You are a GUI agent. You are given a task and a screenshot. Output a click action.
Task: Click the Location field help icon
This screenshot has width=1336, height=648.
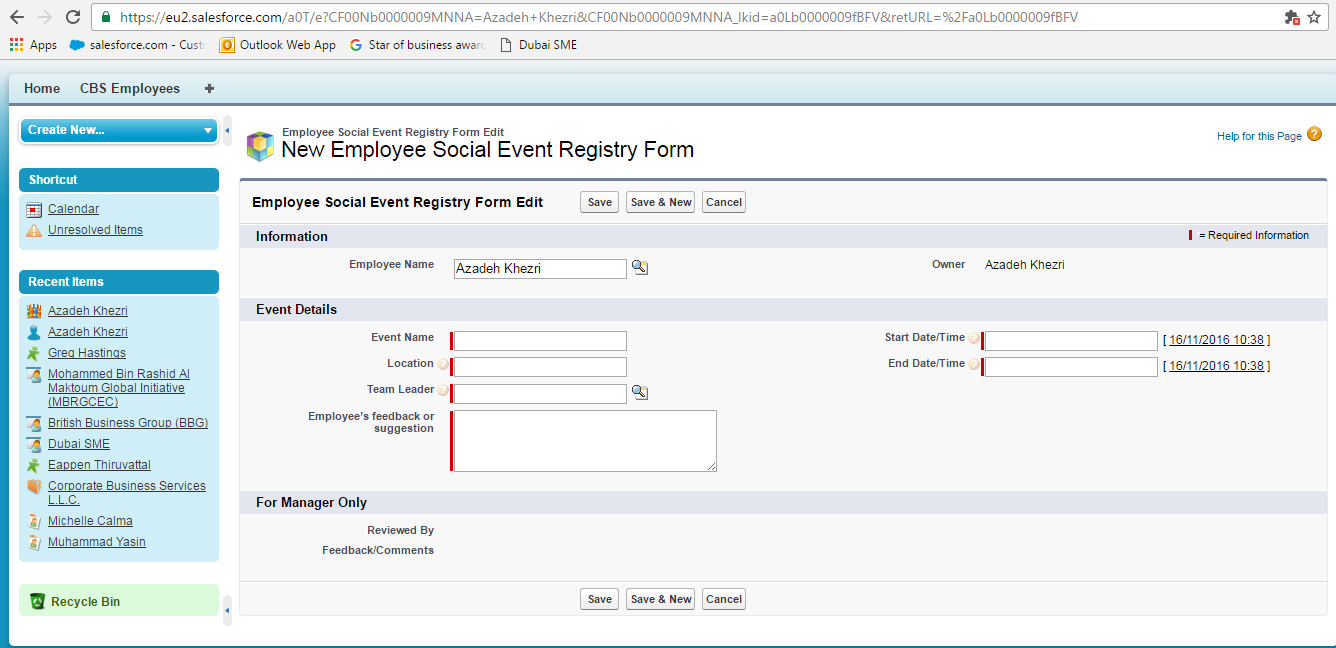(x=443, y=365)
